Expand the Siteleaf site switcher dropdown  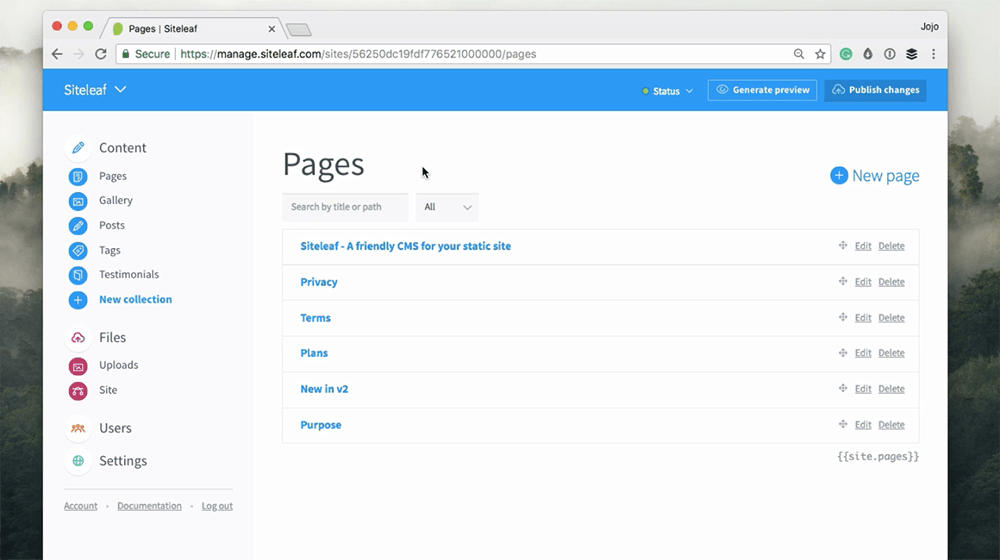96,90
